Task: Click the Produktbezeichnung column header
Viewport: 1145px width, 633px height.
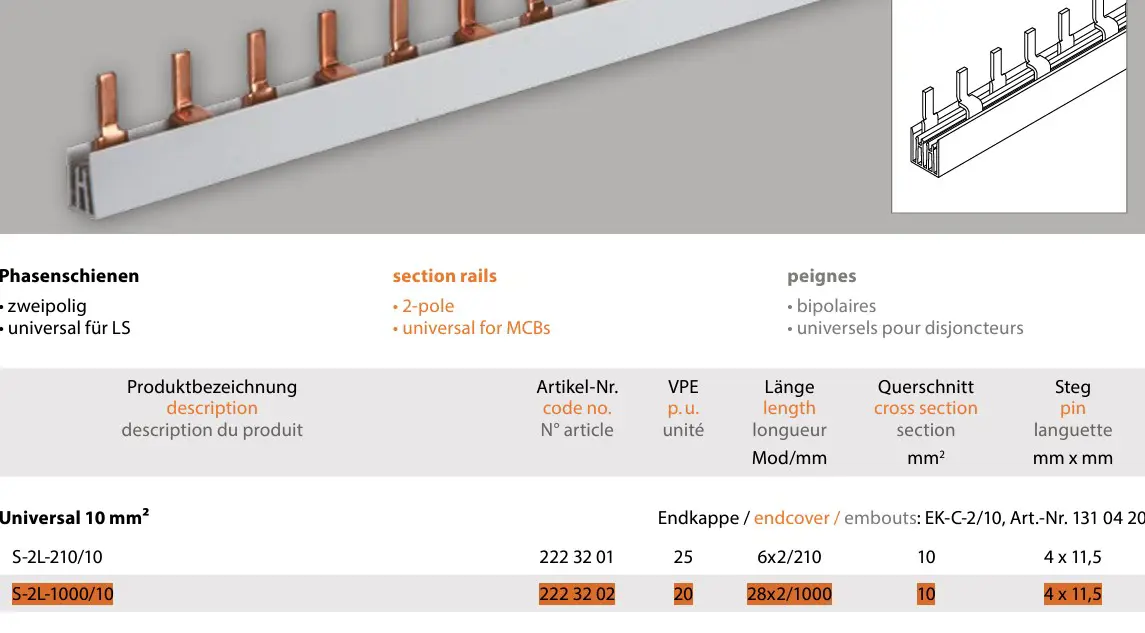Action: (212, 387)
